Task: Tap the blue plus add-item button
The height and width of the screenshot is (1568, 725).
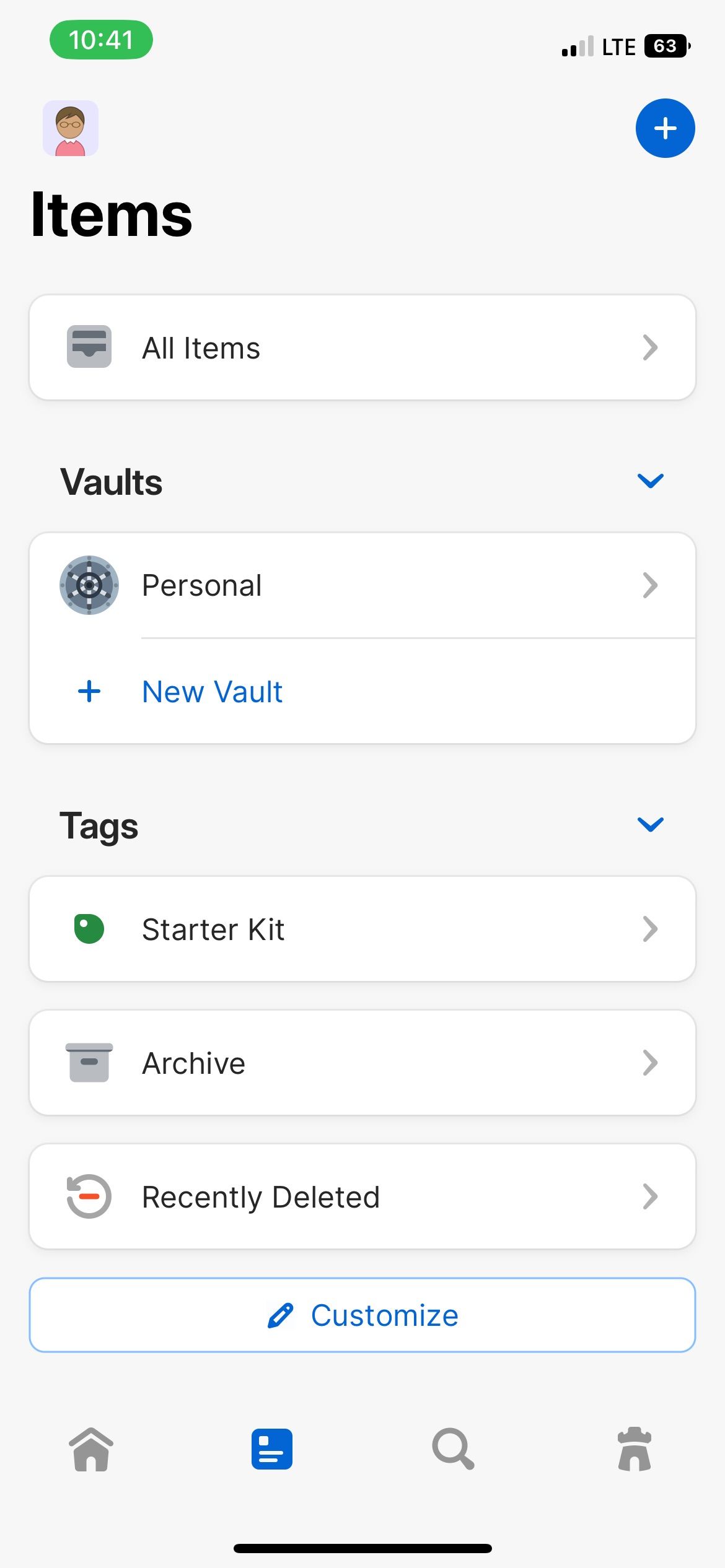Action: tap(665, 128)
